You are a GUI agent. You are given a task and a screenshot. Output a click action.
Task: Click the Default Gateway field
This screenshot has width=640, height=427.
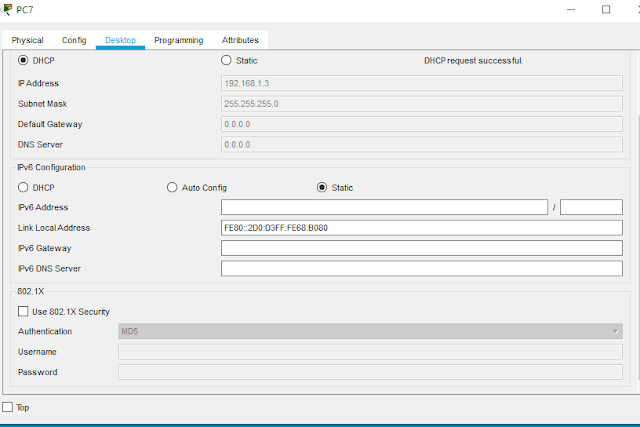422,124
